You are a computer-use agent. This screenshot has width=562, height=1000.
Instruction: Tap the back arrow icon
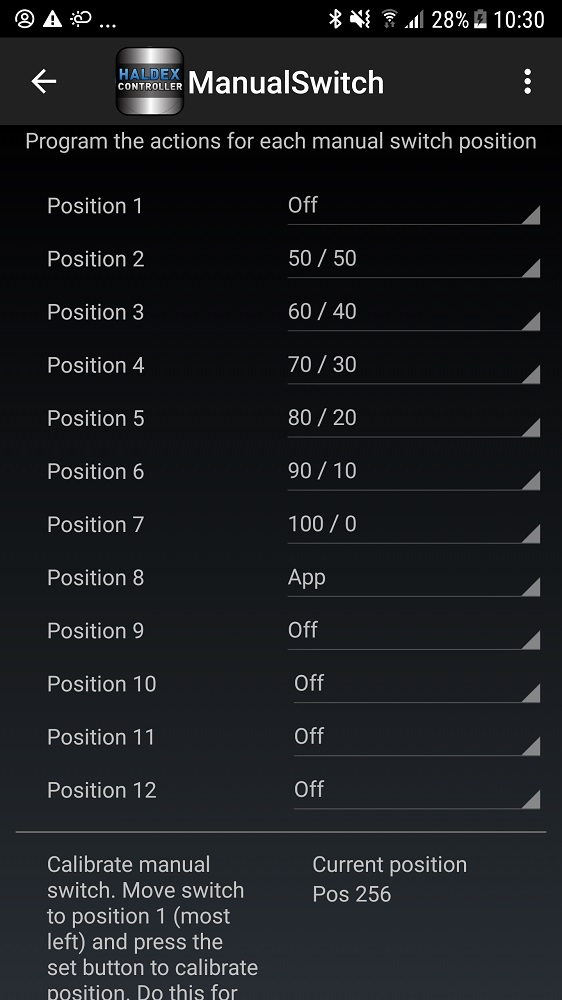click(43, 82)
